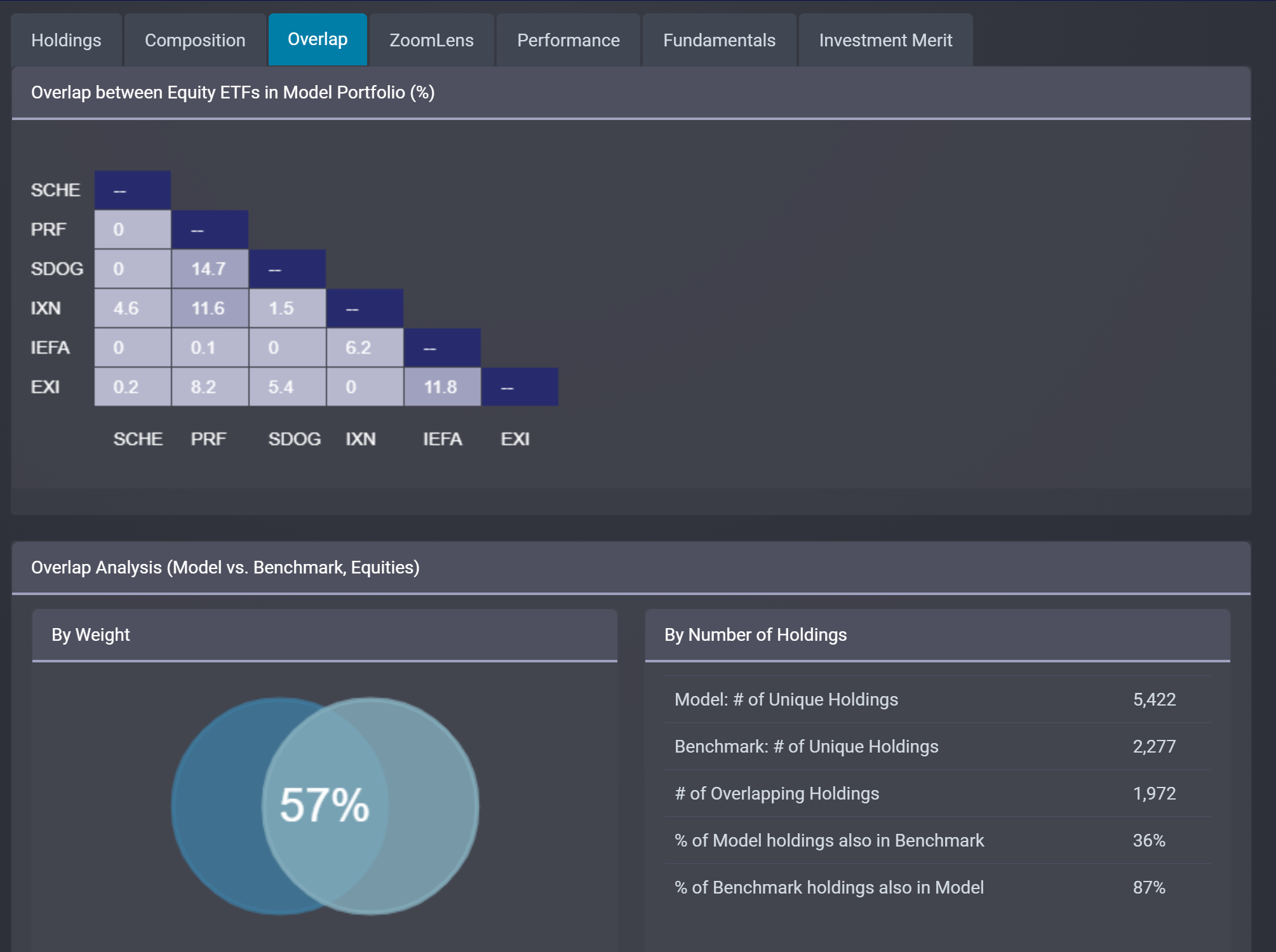Click the 14.7 SDOG-PRF overlap cell
The image size is (1276, 952).
(210, 269)
